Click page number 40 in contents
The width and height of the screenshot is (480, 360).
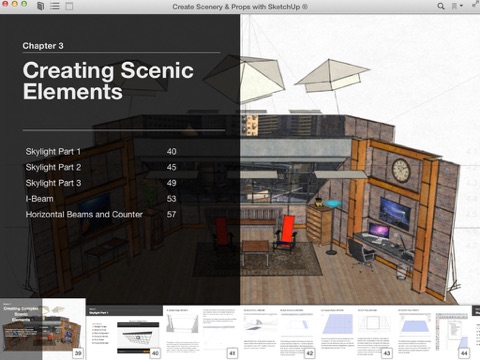tap(171, 152)
